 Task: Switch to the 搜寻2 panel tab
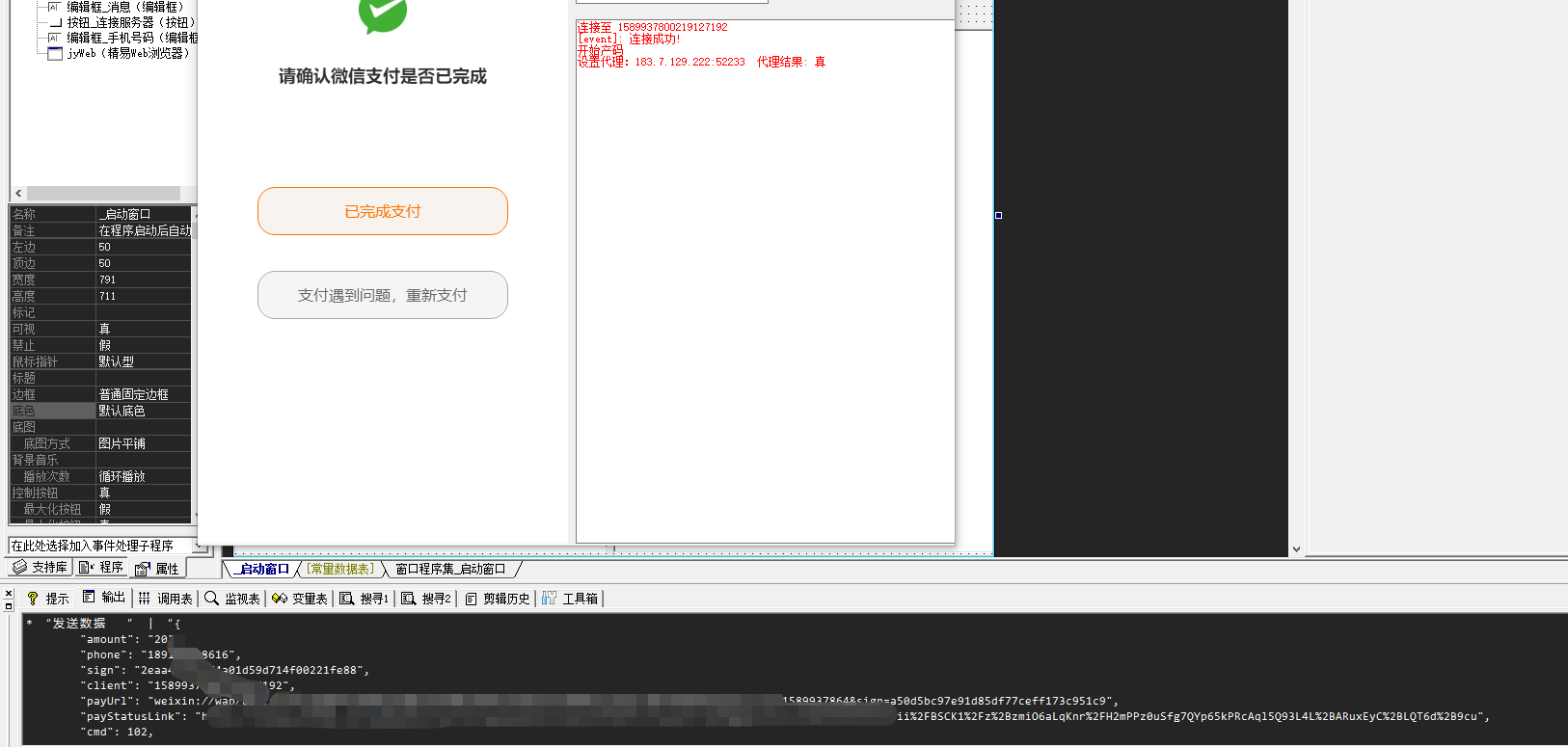coord(426,599)
